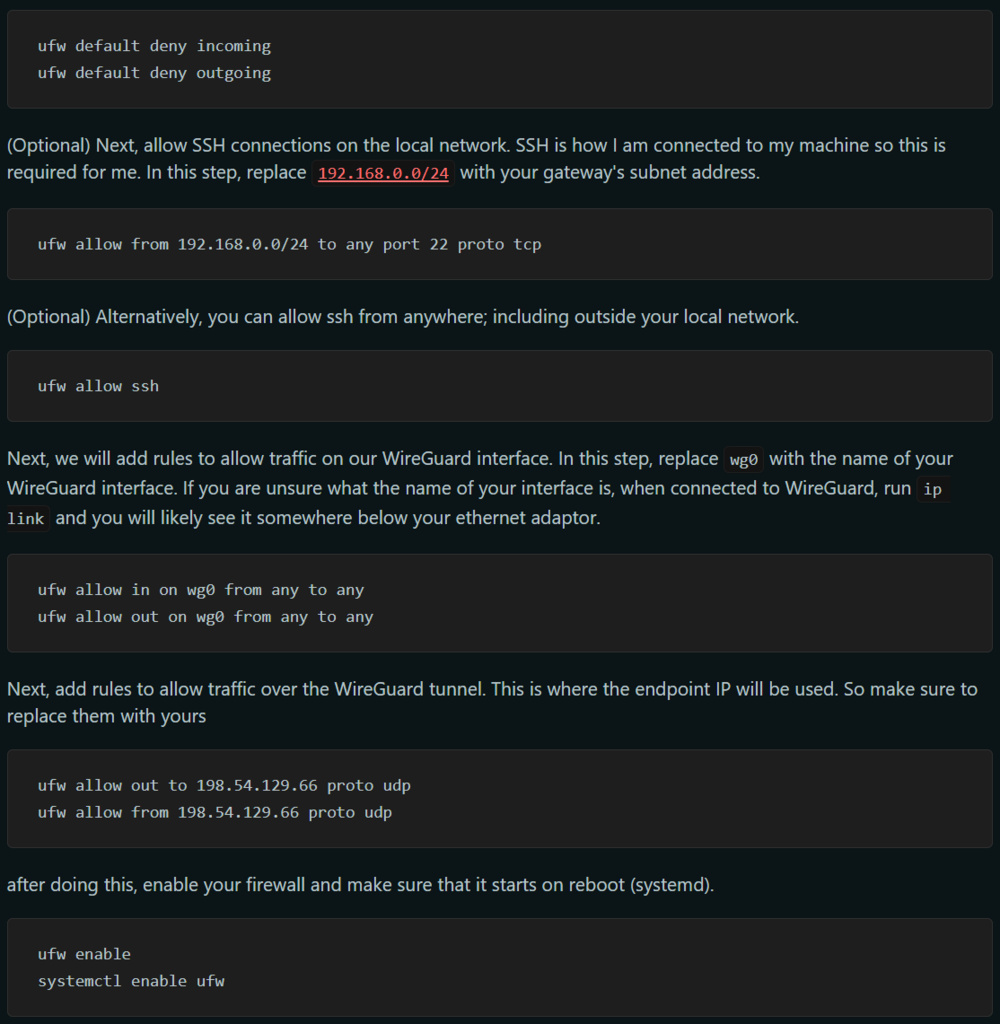Viewport: 1000px width, 1024px height.
Task: Click the port 22 proto tcp command
Action: (289, 245)
